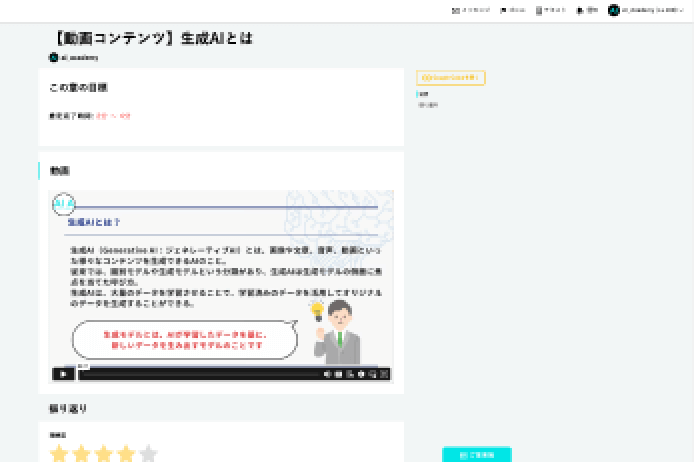
Task: Enter fullscreen mode on video player
Action: click(383, 374)
